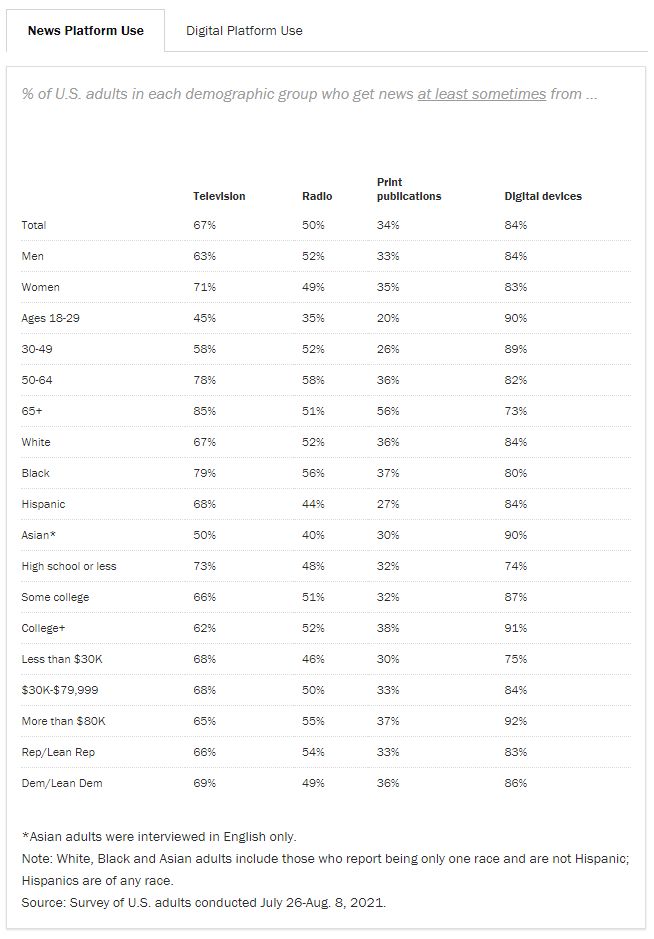Click the More than $80K row label
This screenshot has width=654, height=939.
point(61,721)
